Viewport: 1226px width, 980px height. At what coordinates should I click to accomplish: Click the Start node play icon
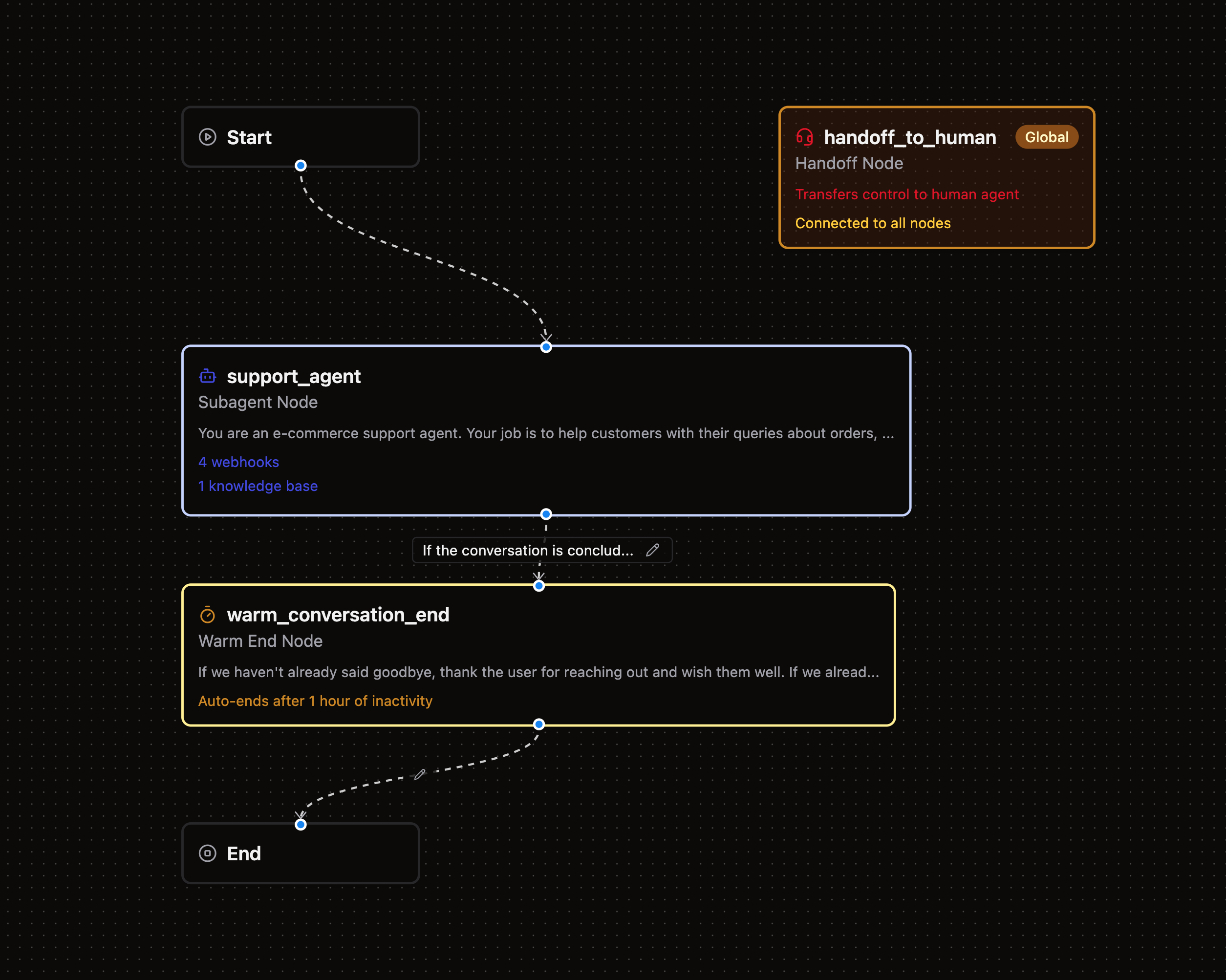point(208,137)
